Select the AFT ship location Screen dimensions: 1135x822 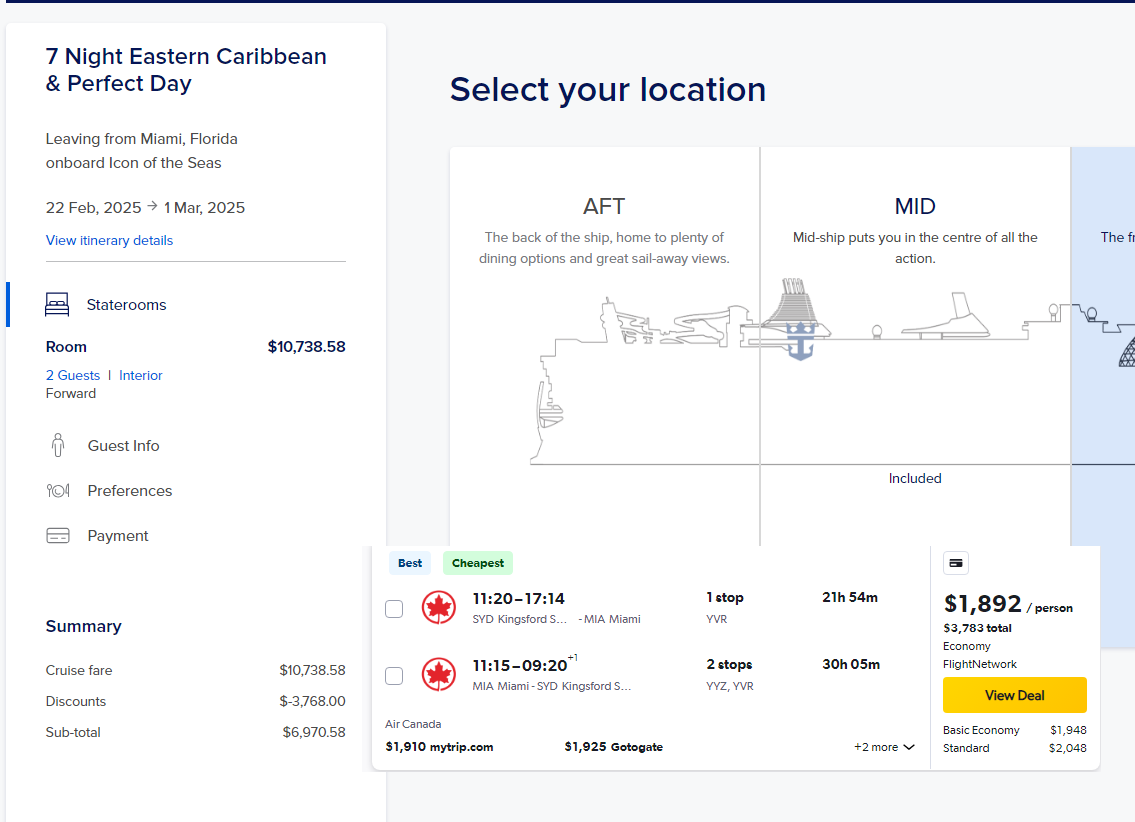604,346
